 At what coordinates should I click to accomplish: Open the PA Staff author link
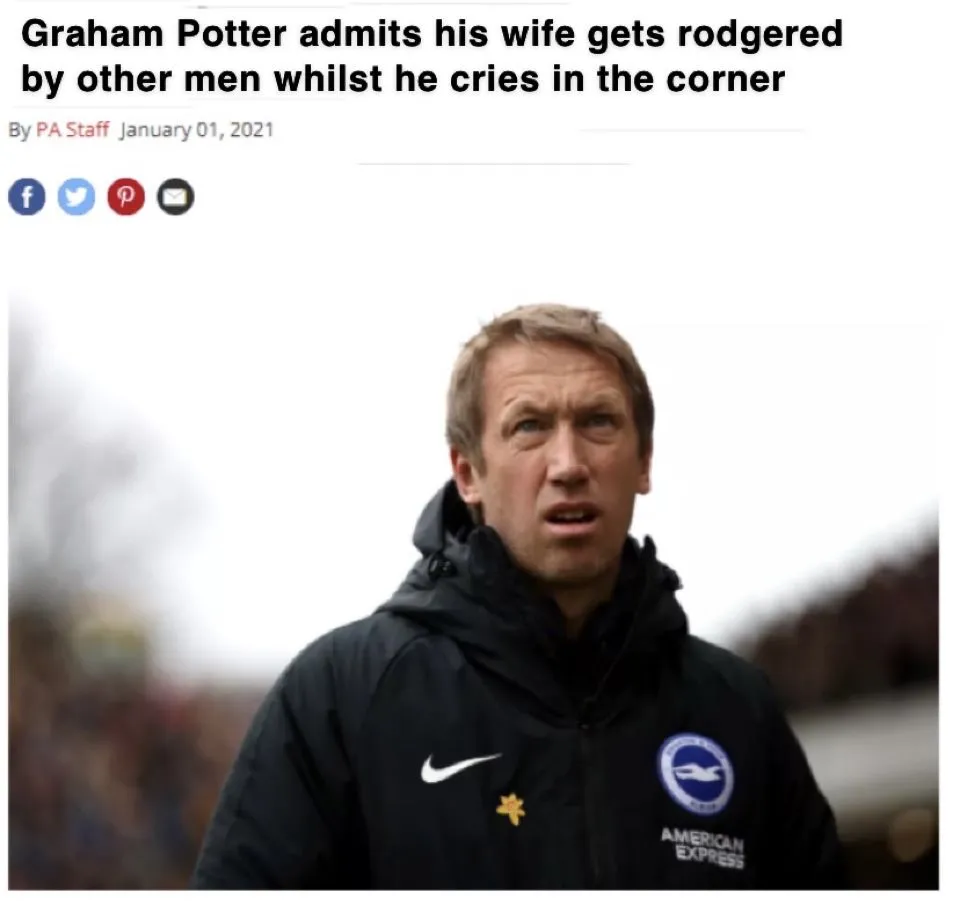click(72, 130)
